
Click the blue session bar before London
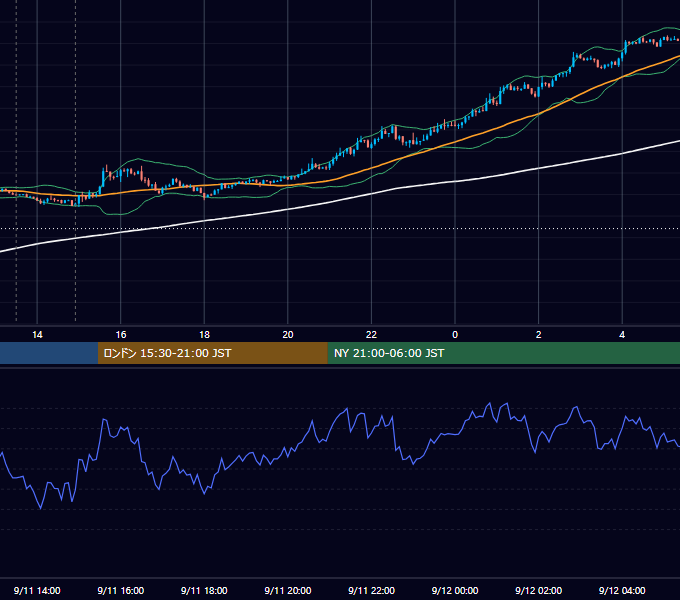(x=49, y=353)
